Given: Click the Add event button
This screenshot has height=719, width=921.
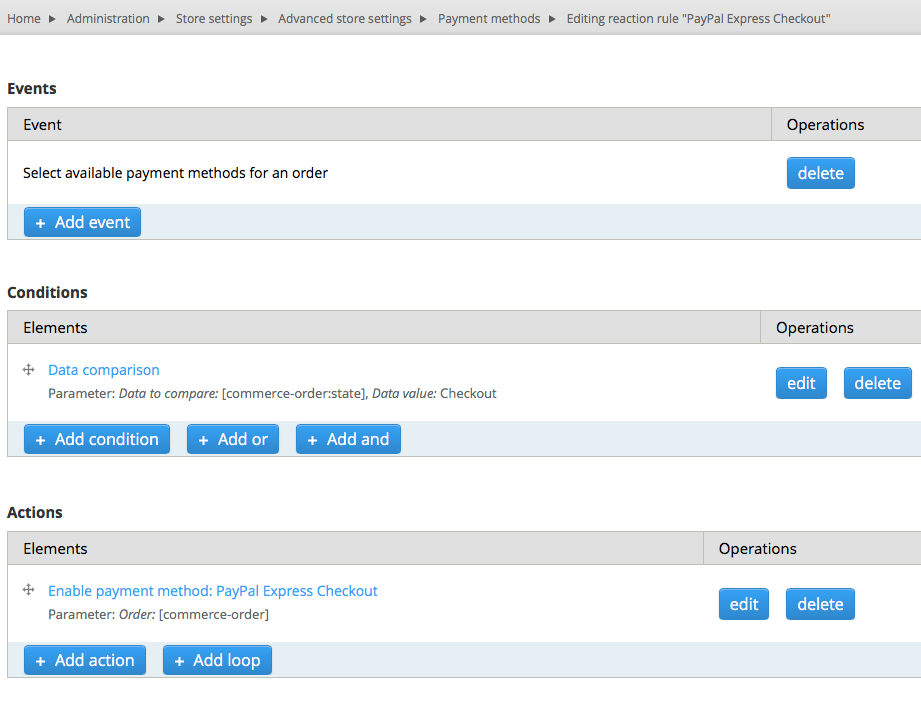Looking at the screenshot, I should point(82,222).
